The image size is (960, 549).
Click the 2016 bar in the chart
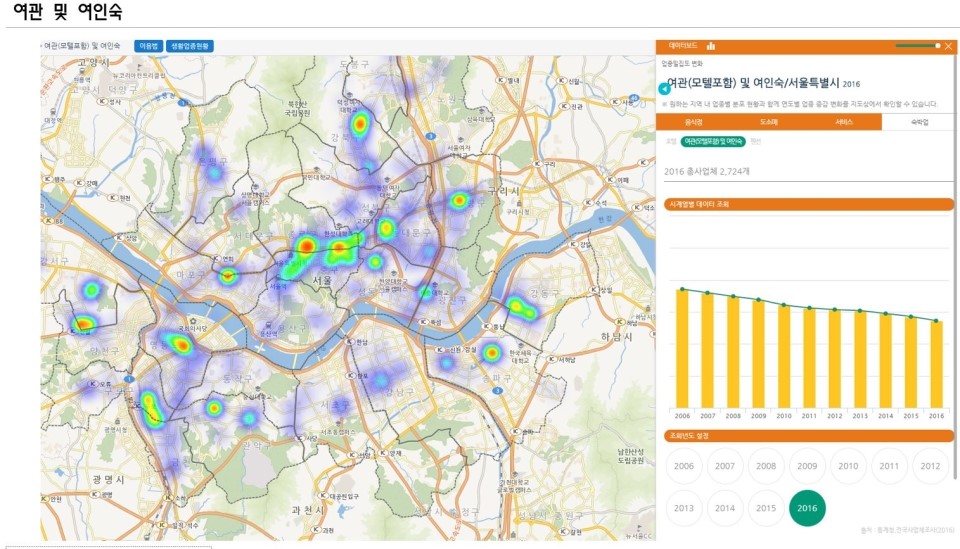coord(936,365)
